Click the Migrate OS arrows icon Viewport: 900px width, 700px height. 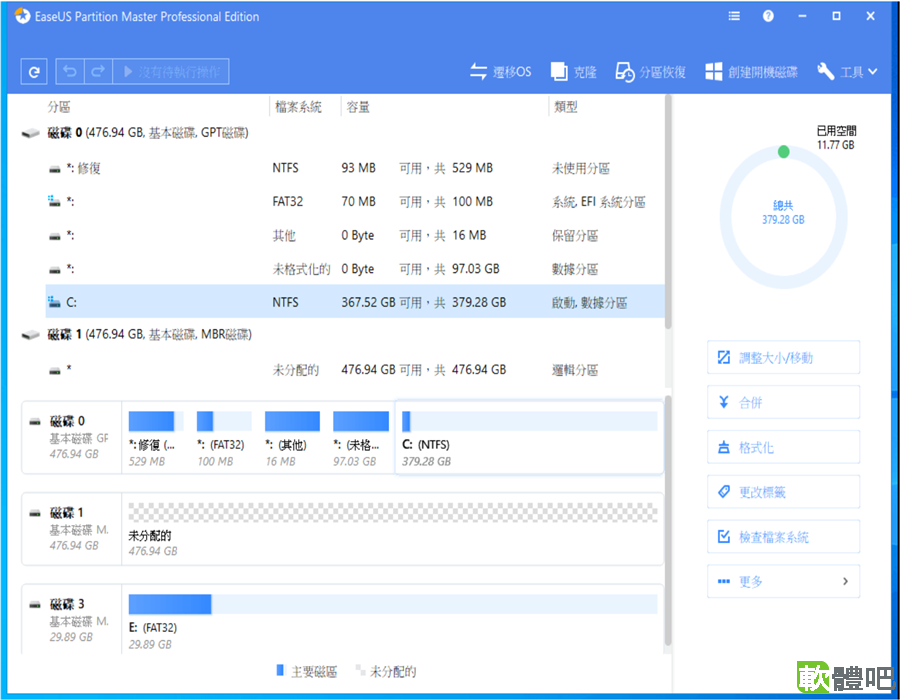pos(478,72)
